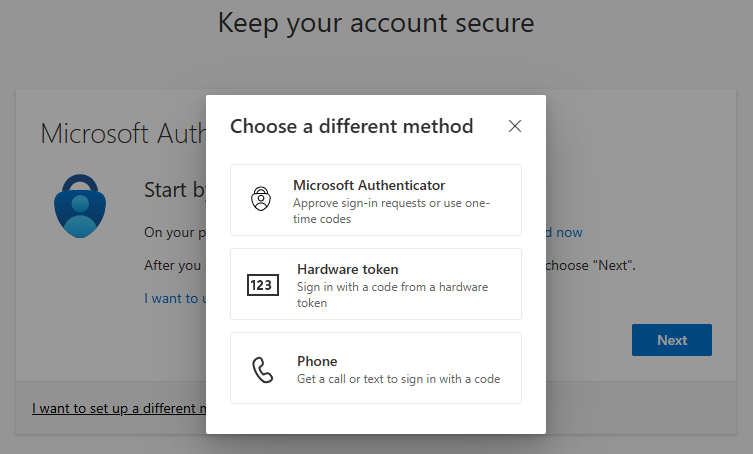This screenshot has height=454, width=753.
Task: Close the Choose a different method dialog
Action: (515, 126)
